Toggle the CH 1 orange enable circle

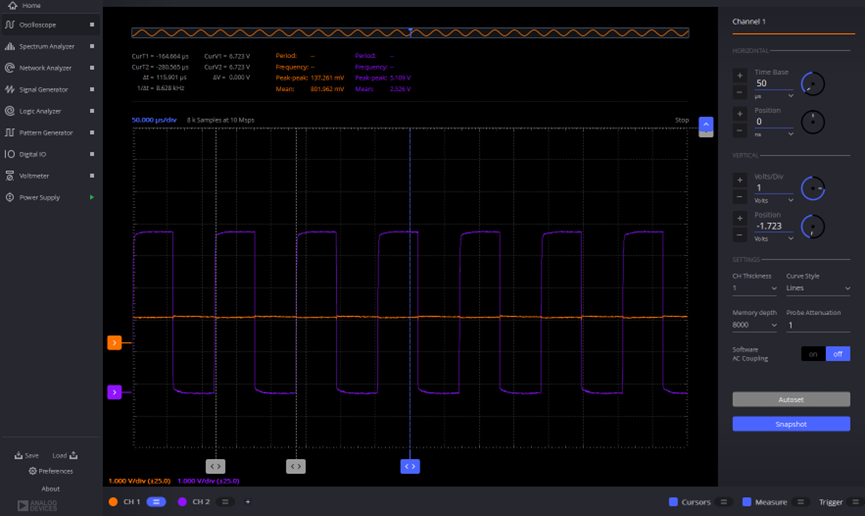113,502
